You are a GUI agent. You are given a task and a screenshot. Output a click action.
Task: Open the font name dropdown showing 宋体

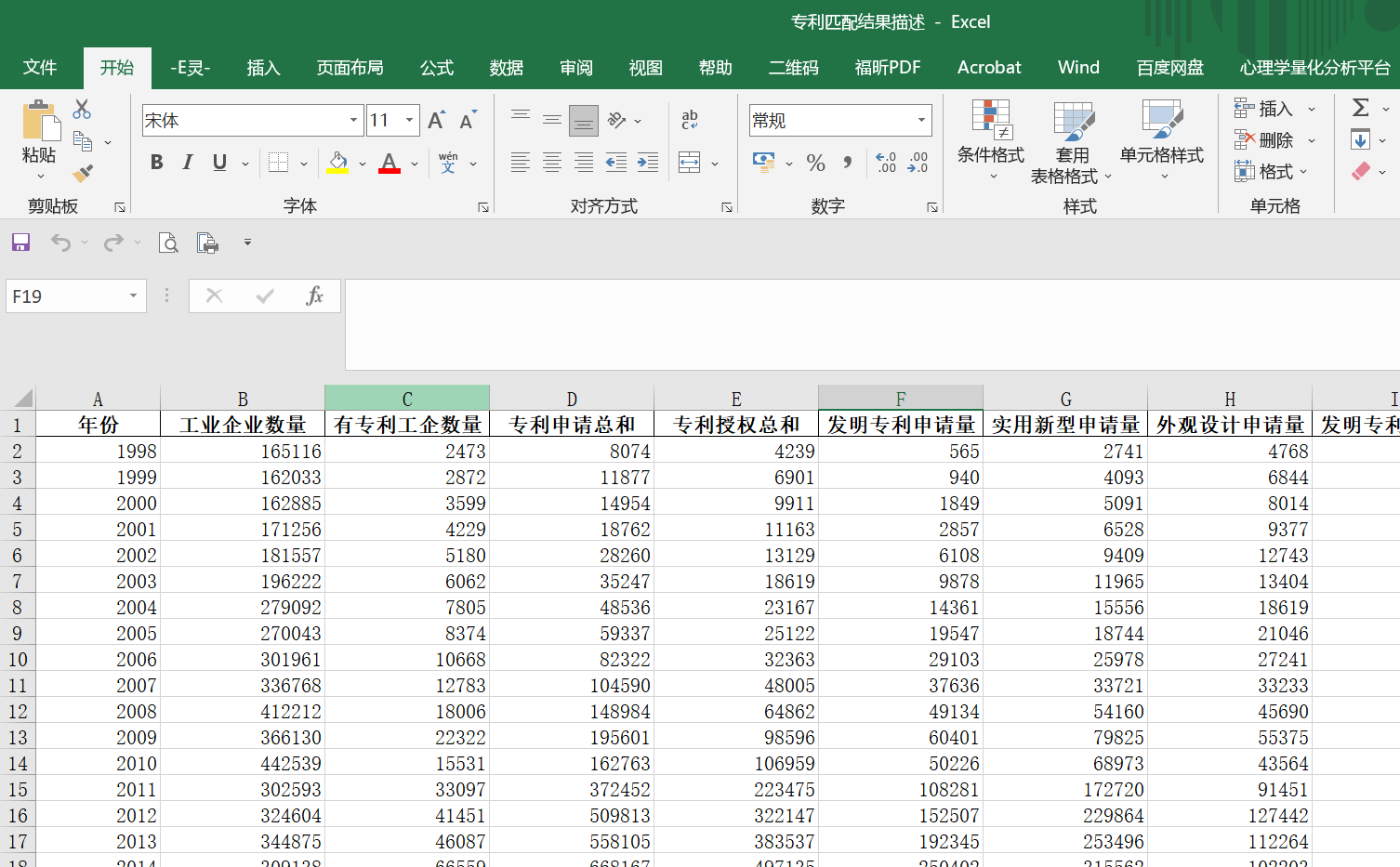tap(353, 120)
